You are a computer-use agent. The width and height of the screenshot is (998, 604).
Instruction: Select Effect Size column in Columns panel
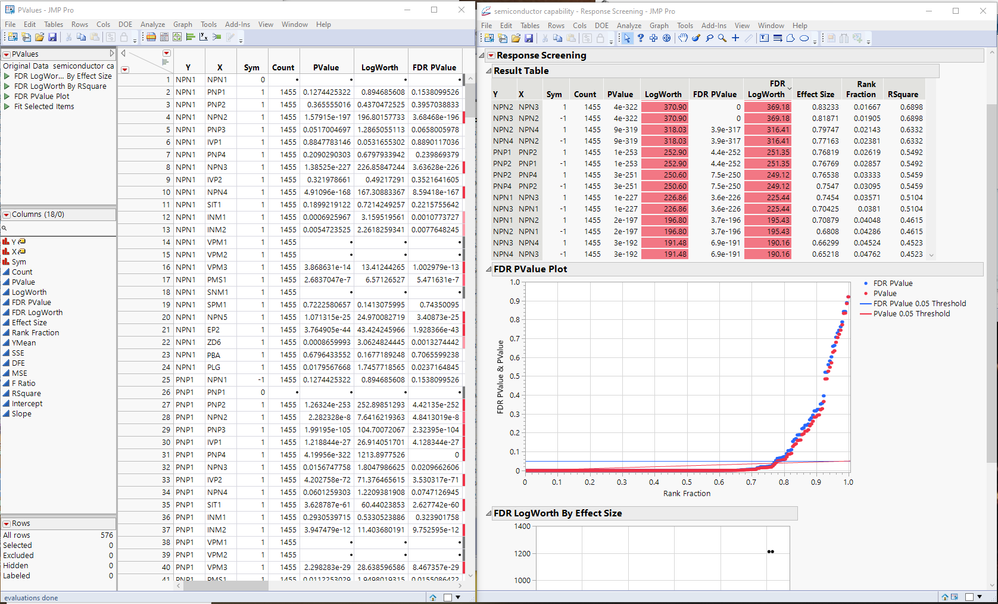[29, 323]
